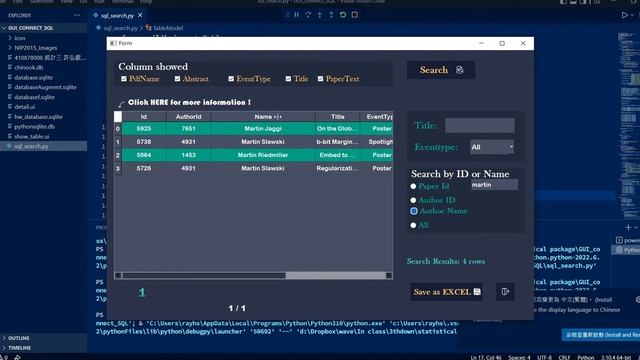Click the horizontal scrollbar right arrow
640x360 pixels.
point(389,276)
